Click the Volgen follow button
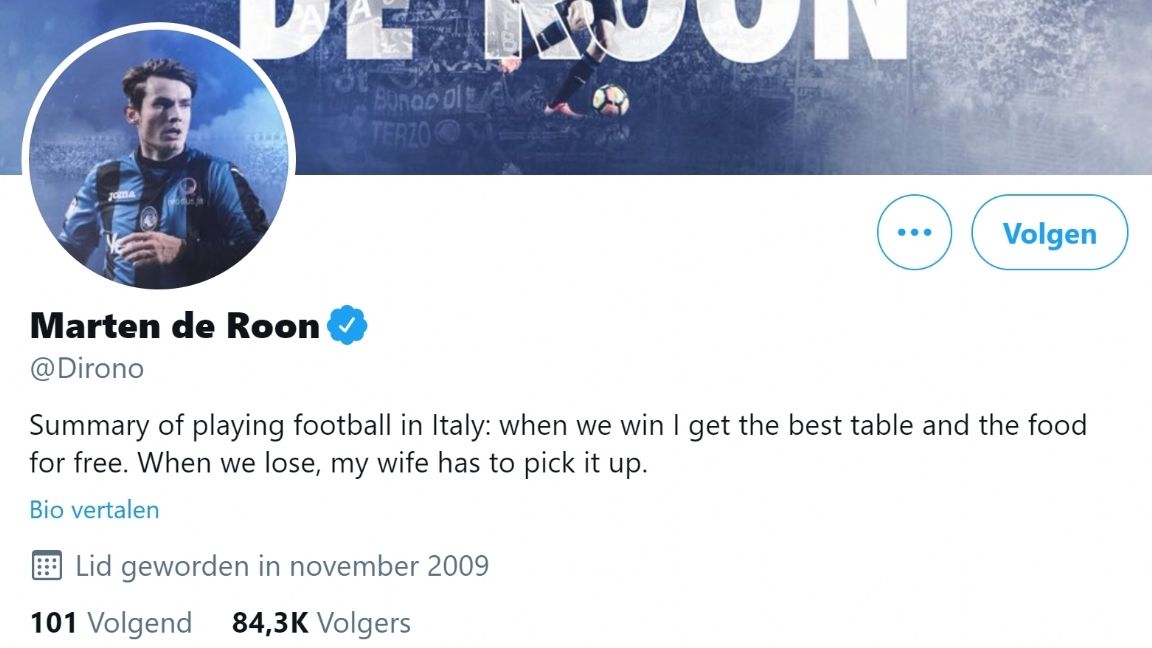The width and height of the screenshot is (1152, 648). pos(1049,233)
